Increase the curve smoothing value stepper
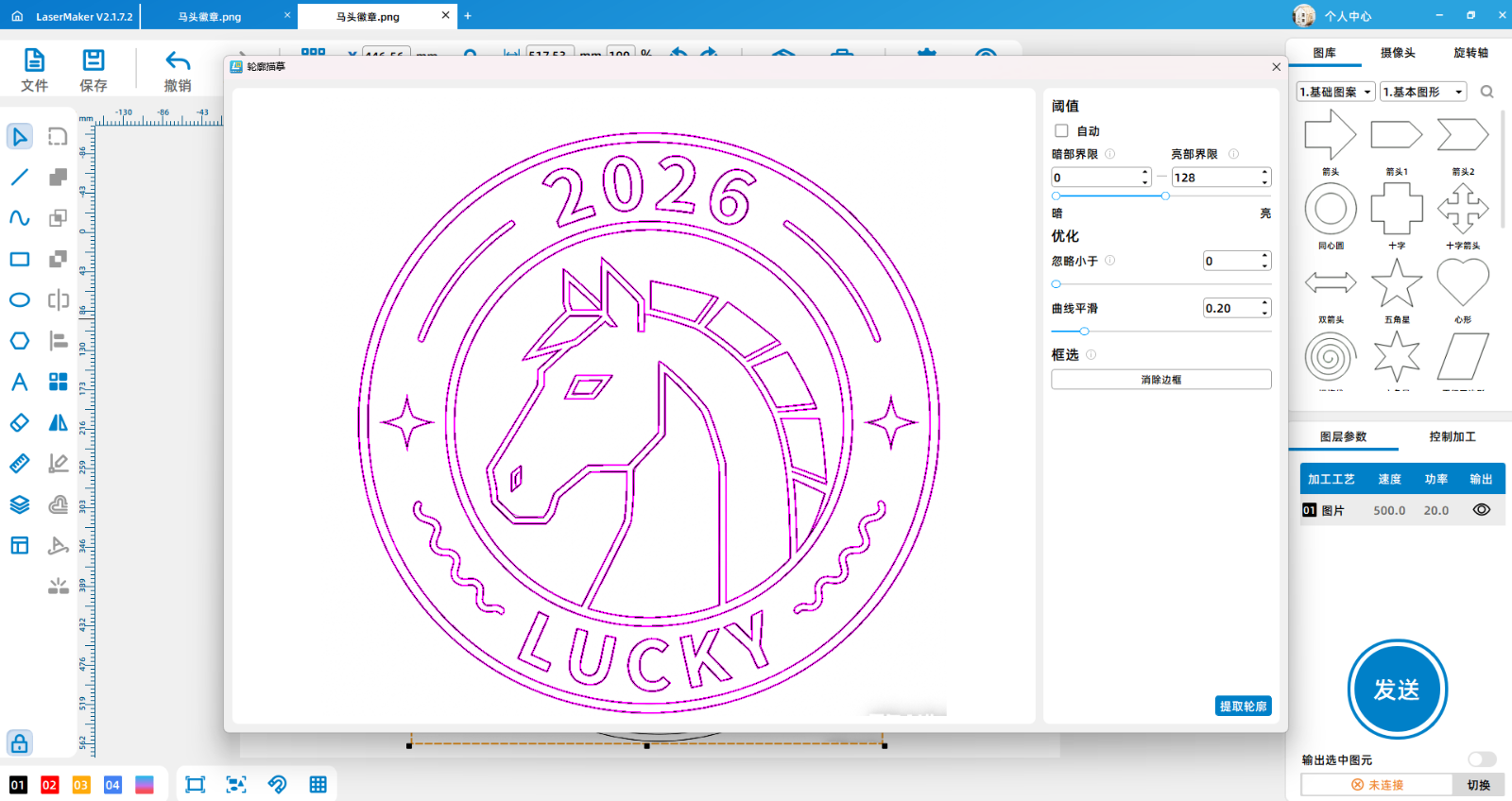The width and height of the screenshot is (1512, 801). pos(1265,304)
